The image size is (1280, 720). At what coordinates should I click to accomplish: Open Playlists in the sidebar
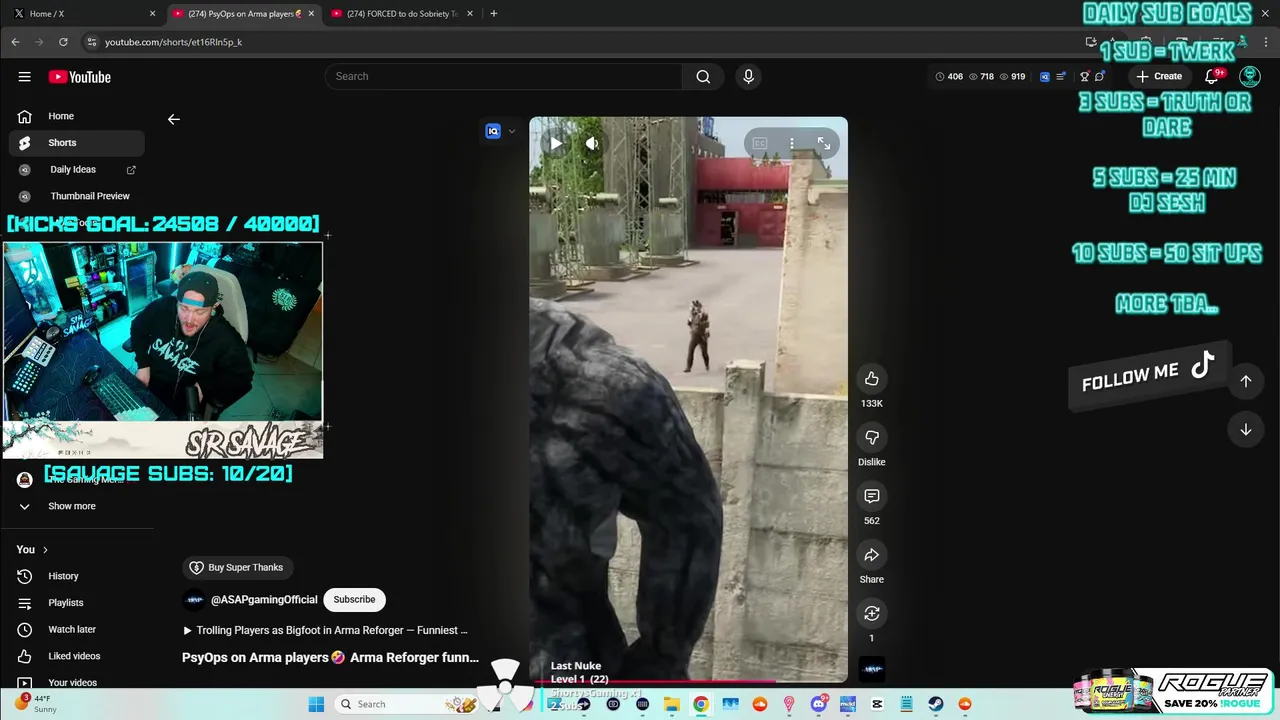click(x=77, y=603)
